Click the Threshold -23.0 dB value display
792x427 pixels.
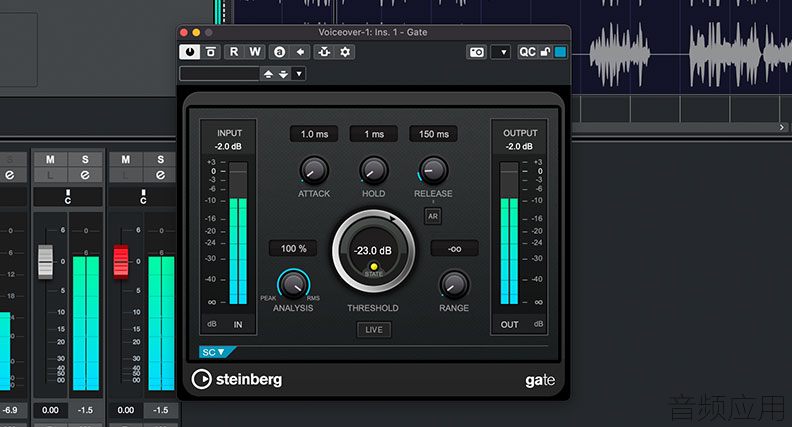(x=373, y=251)
